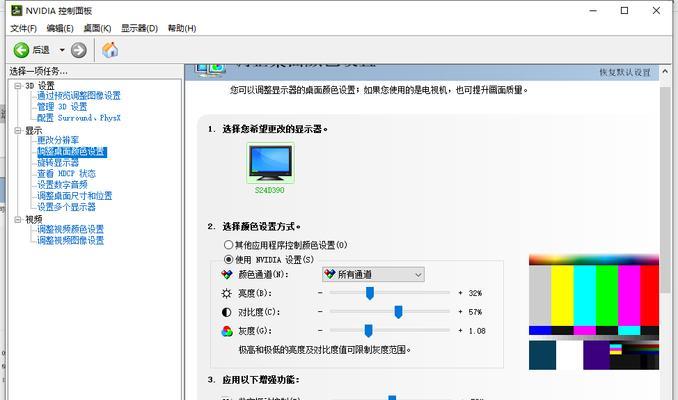Screen dimensions: 678x400
Task: Go to the Home page icon
Action: click(110, 50)
